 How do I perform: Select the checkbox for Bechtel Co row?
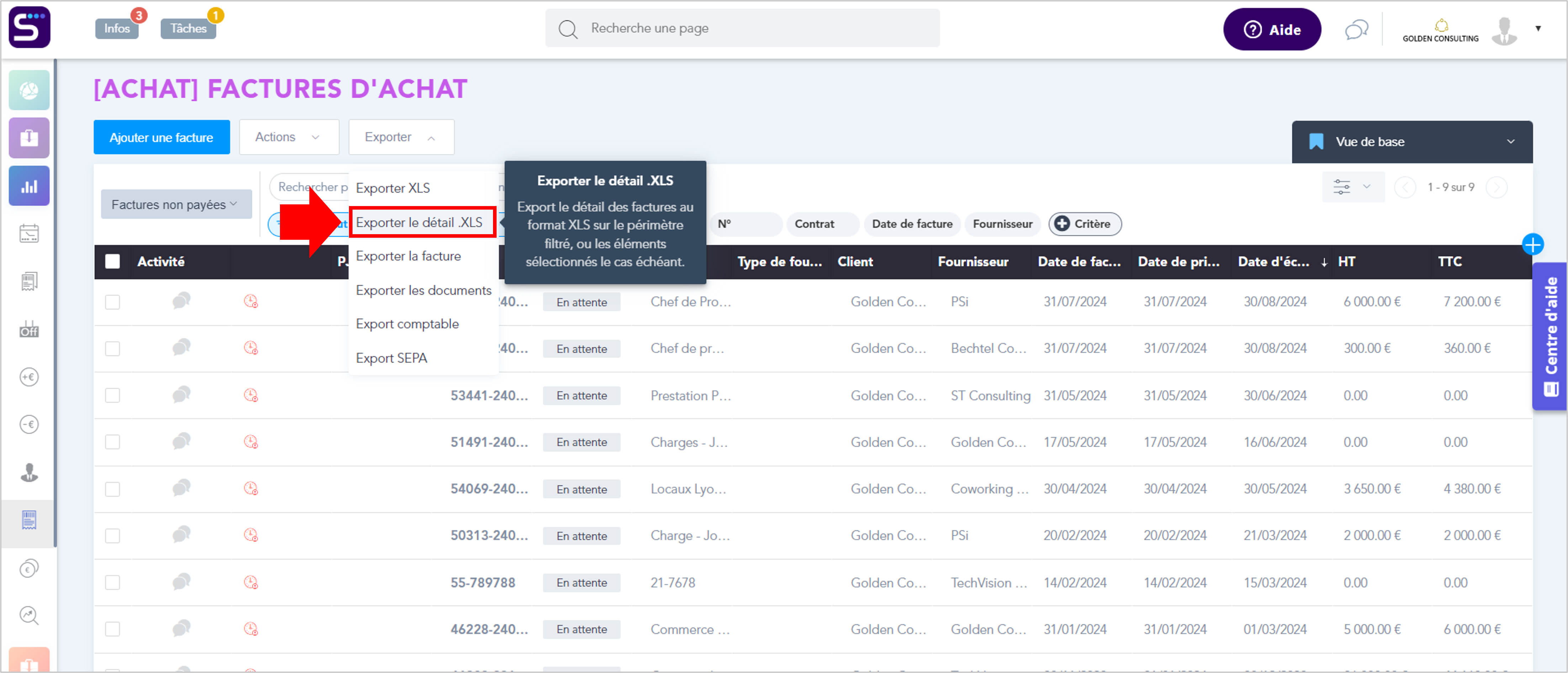pyautogui.click(x=113, y=348)
